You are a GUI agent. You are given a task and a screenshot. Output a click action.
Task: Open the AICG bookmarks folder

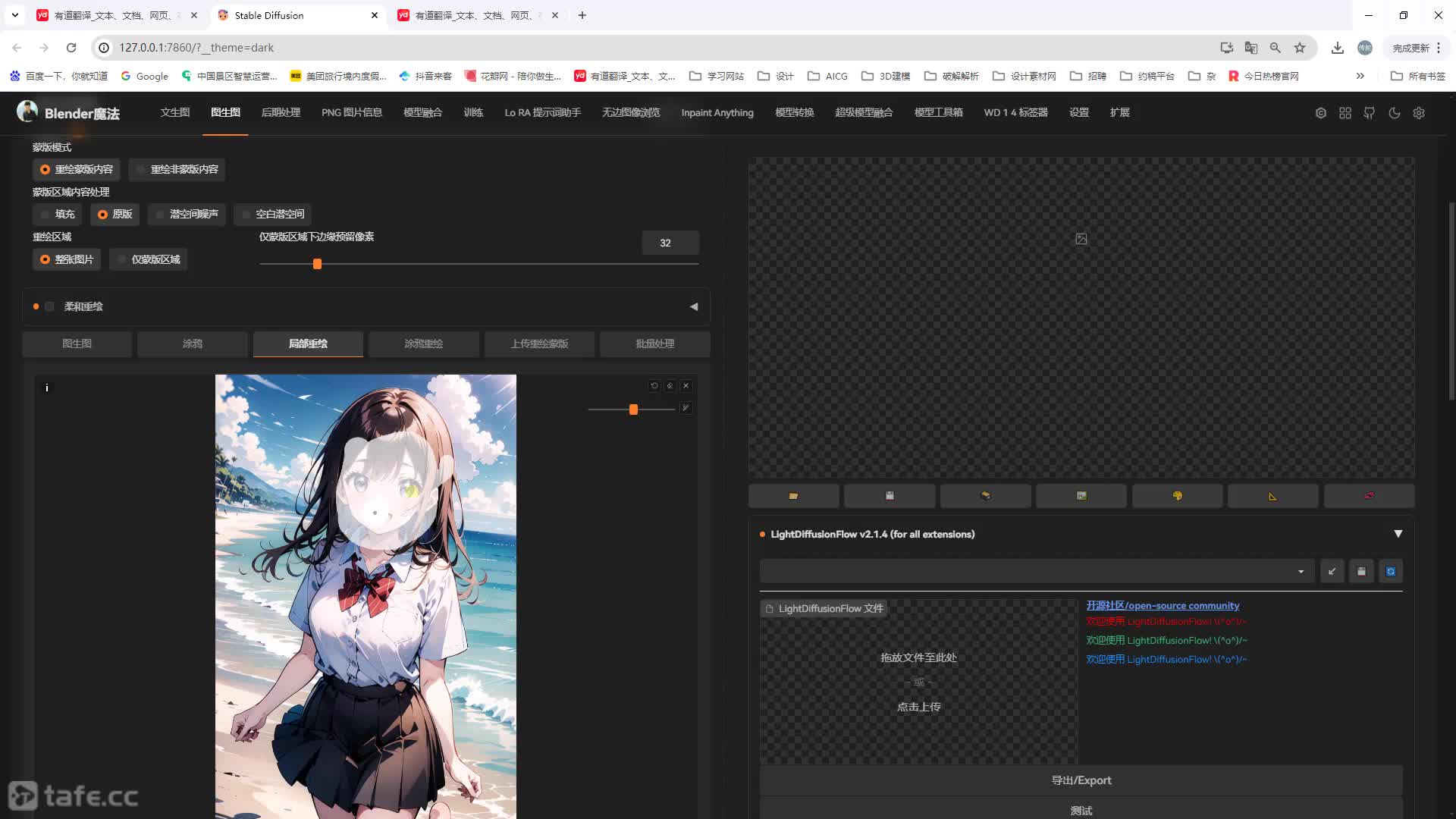click(x=827, y=76)
